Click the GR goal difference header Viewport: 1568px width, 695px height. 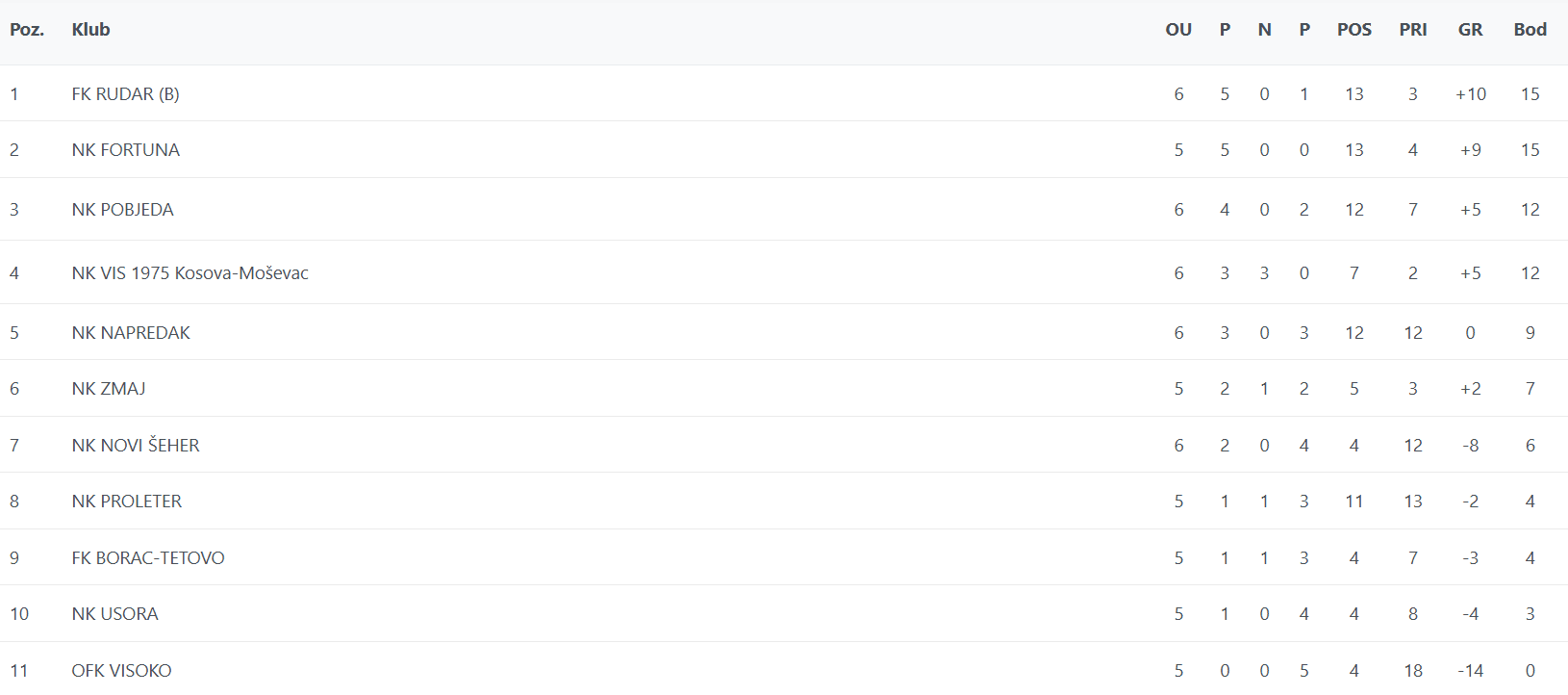pyautogui.click(x=1470, y=30)
